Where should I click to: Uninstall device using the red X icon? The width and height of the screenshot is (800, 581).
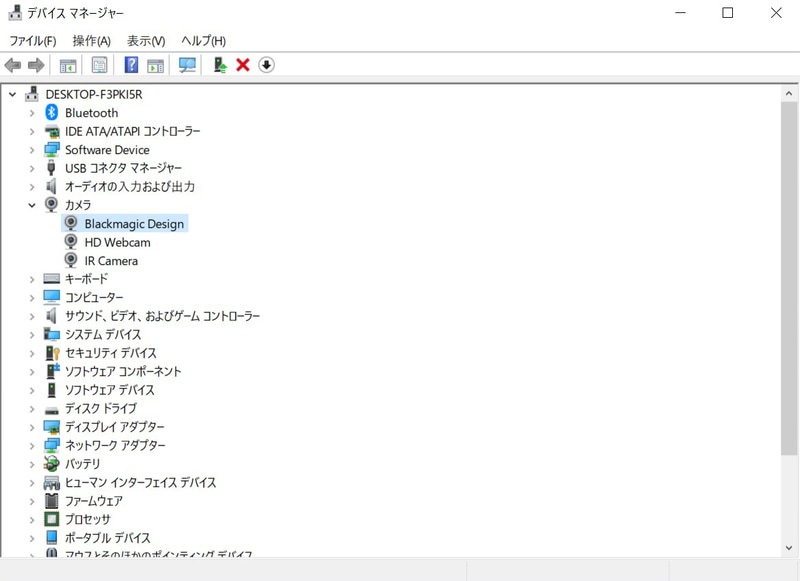tap(242, 65)
